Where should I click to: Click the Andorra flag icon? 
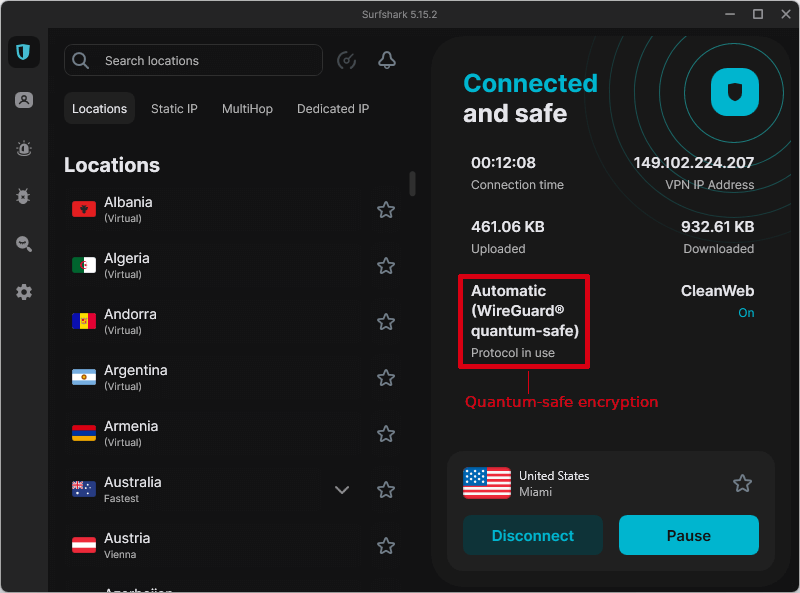pyautogui.click(x=84, y=321)
